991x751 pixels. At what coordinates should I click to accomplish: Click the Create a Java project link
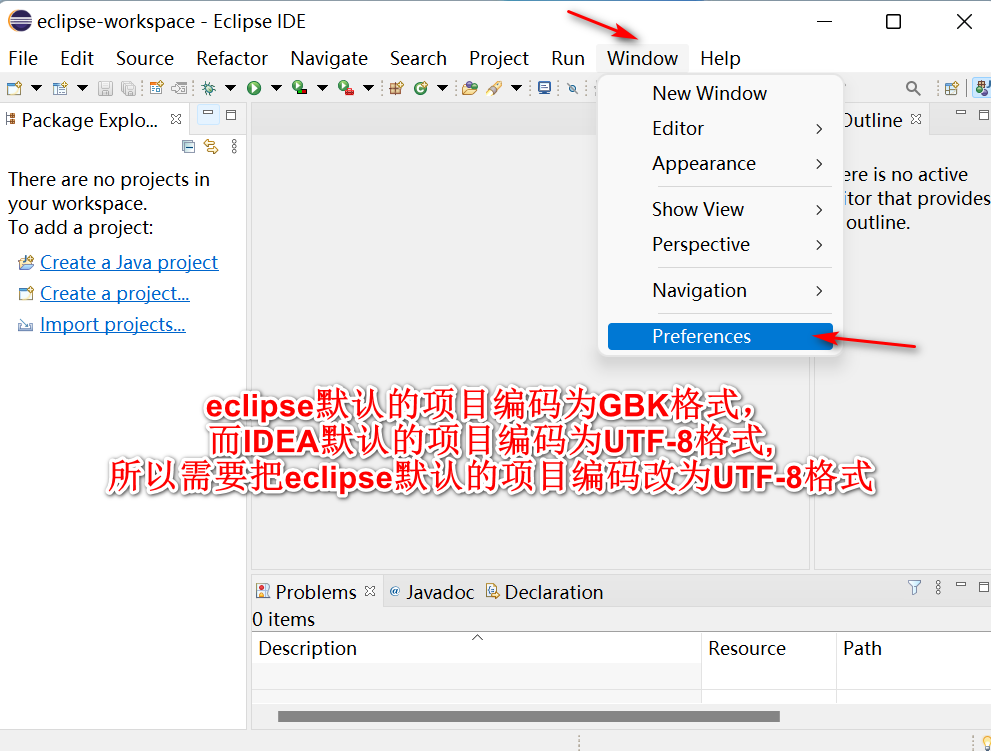[129, 262]
